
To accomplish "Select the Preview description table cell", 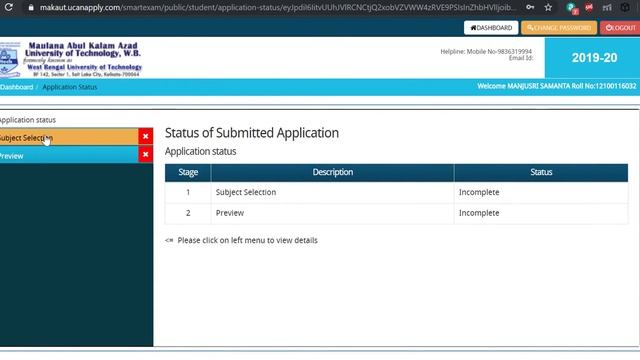I will [x=332, y=213].
